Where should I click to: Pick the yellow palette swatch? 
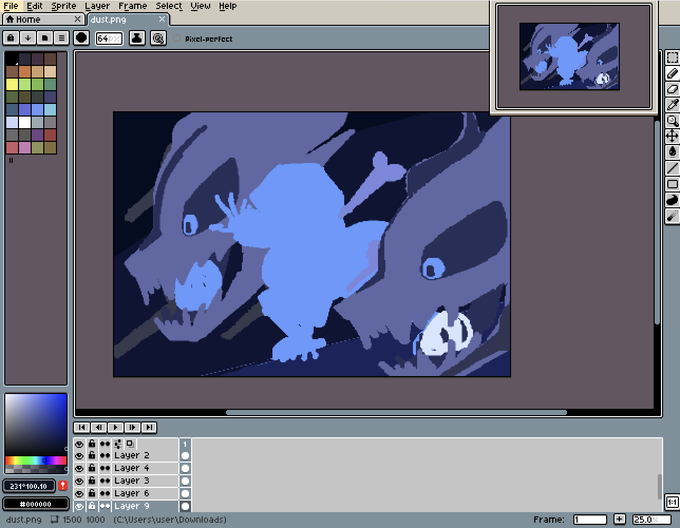12,84
